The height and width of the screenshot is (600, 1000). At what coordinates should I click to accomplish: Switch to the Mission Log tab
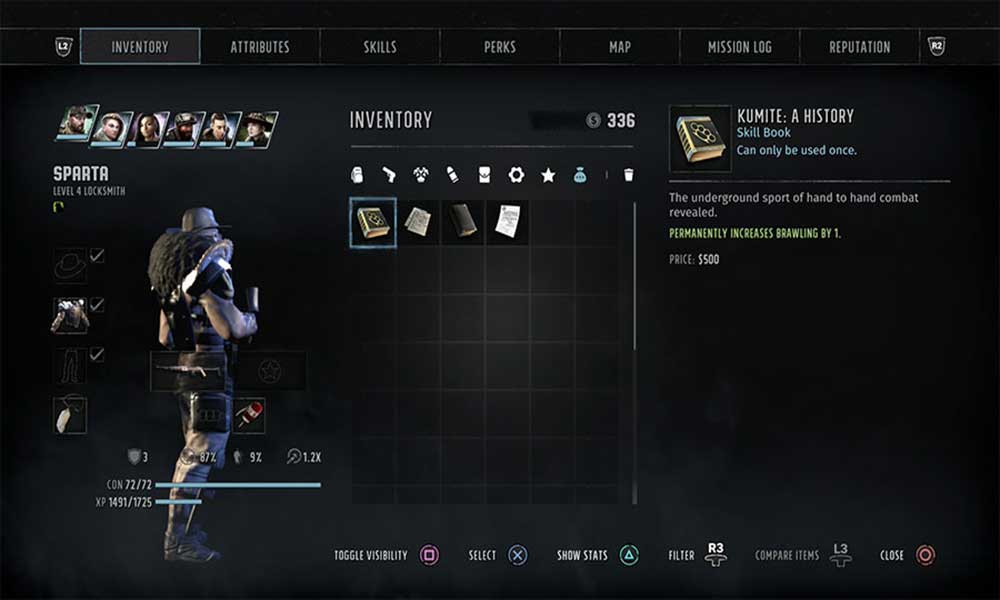tap(739, 47)
